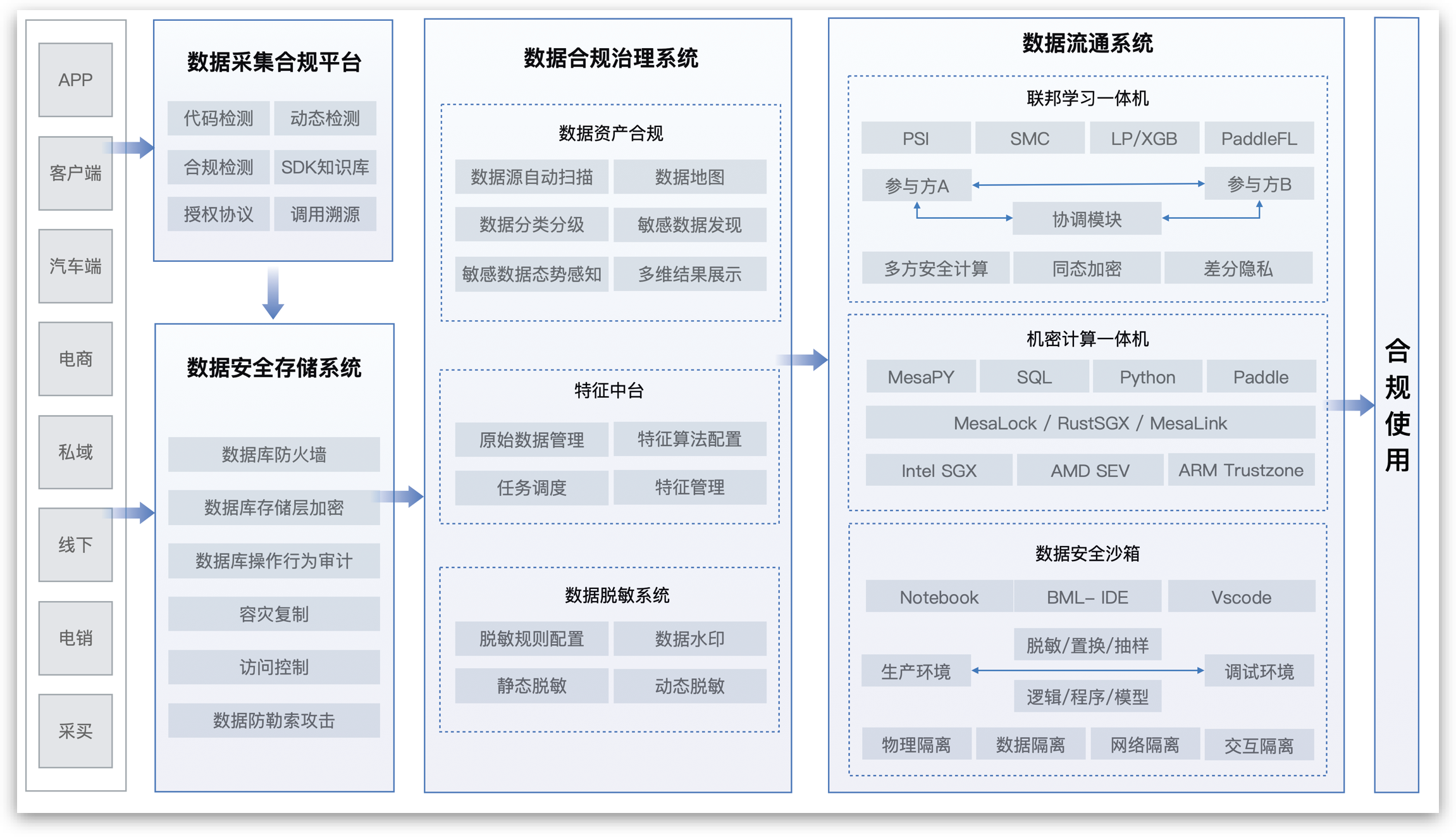Select 敏感数据态势感知 item
Image resolution: width=1456 pixels, height=837 pixels.
tap(531, 274)
